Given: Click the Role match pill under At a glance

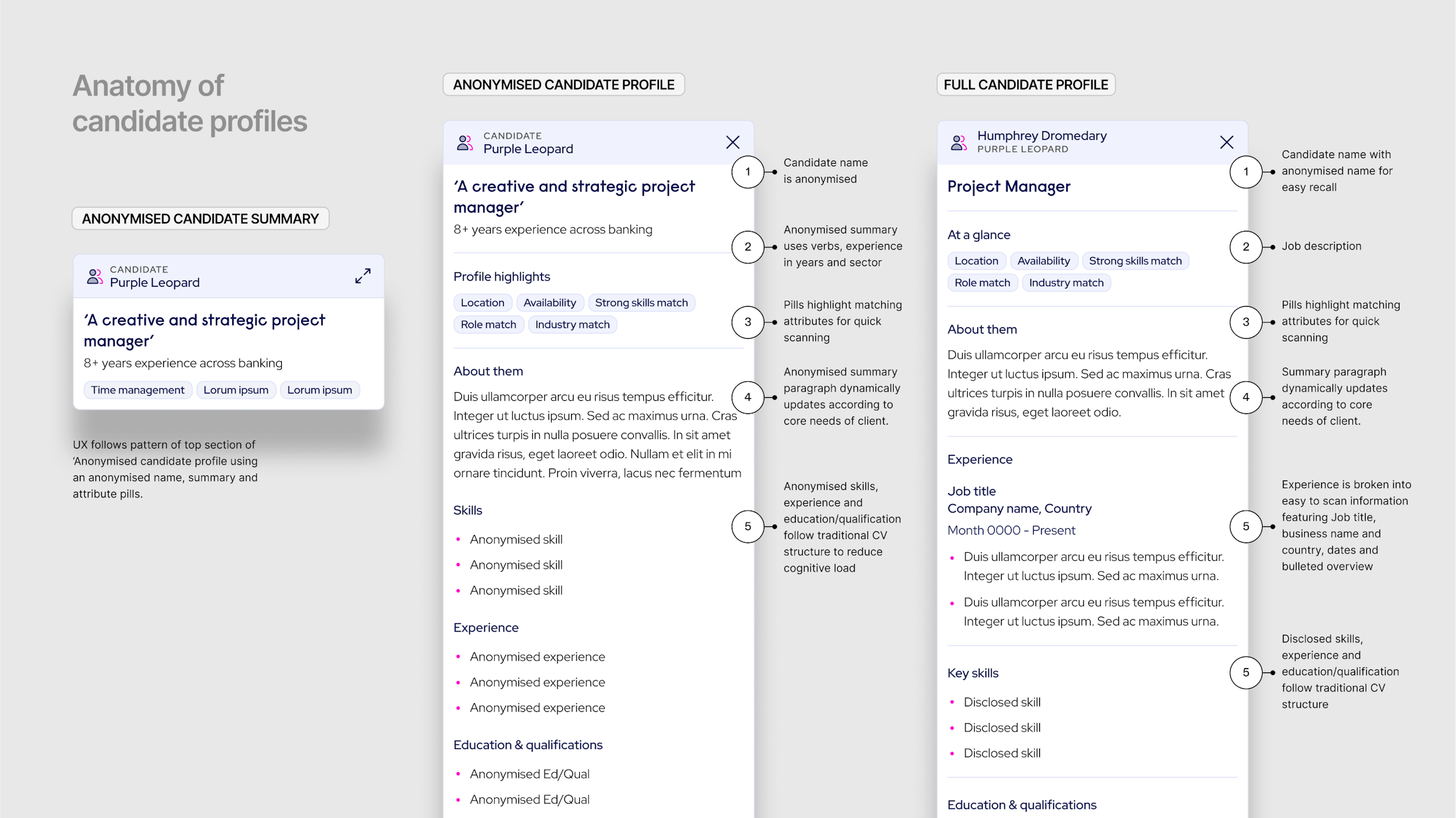Looking at the screenshot, I should 982,283.
